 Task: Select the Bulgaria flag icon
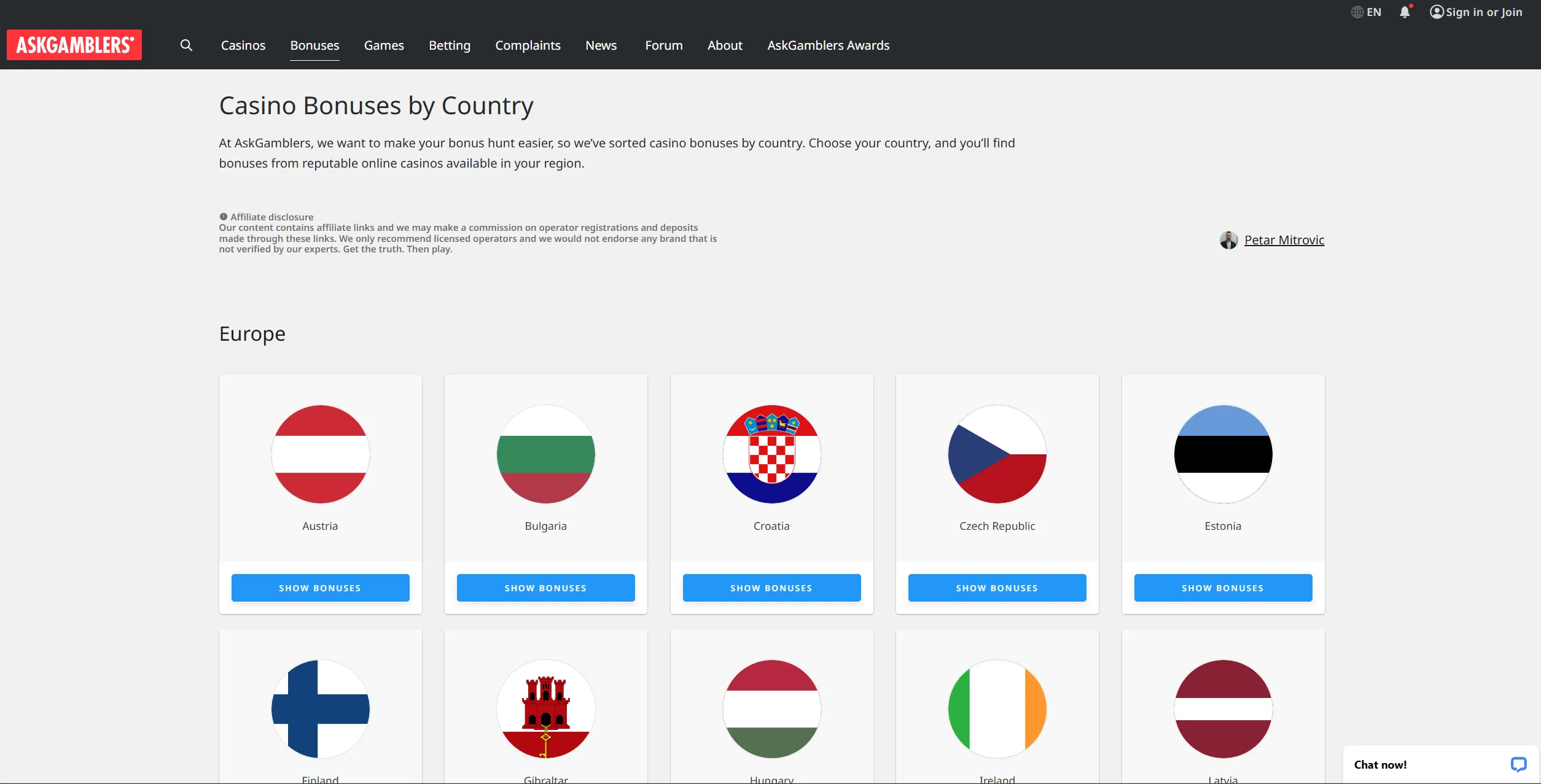coord(546,454)
